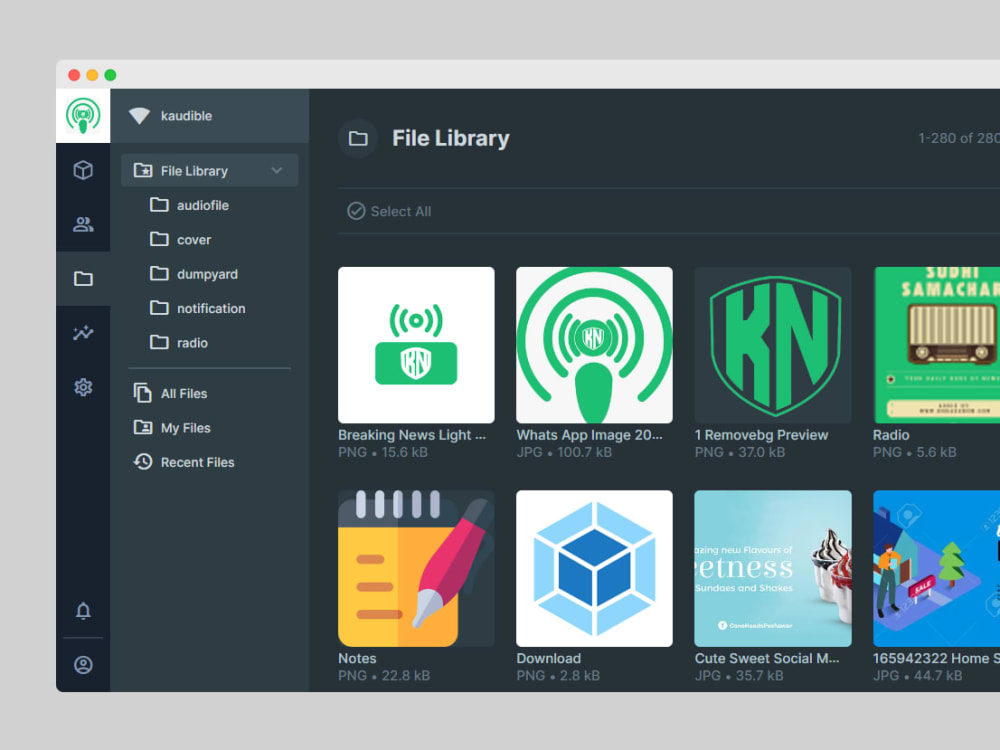Select the folder icon in the left sidebar
1000x750 pixels.
83,278
